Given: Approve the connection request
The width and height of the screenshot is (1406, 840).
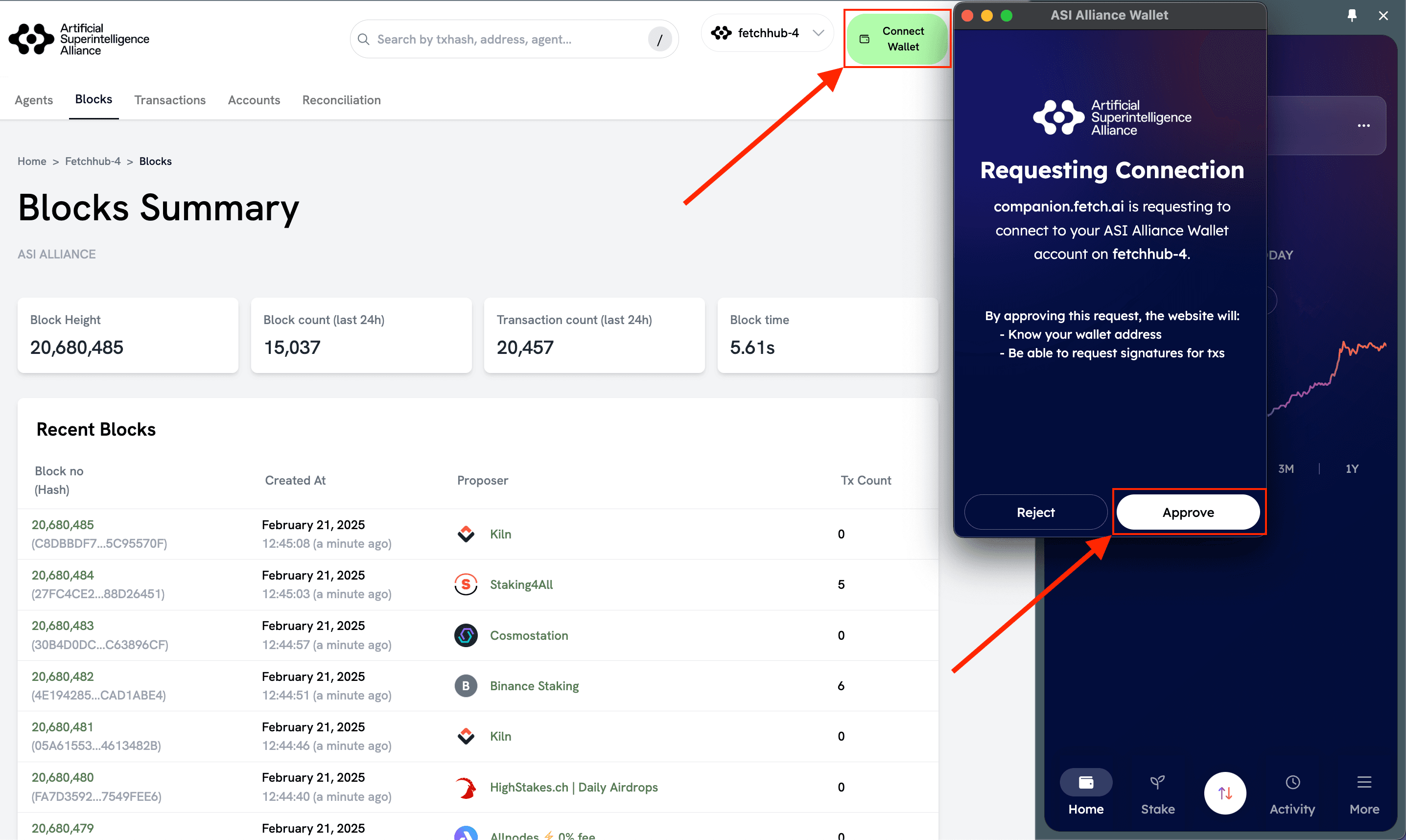Looking at the screenshot, I should pos(1188,512).
